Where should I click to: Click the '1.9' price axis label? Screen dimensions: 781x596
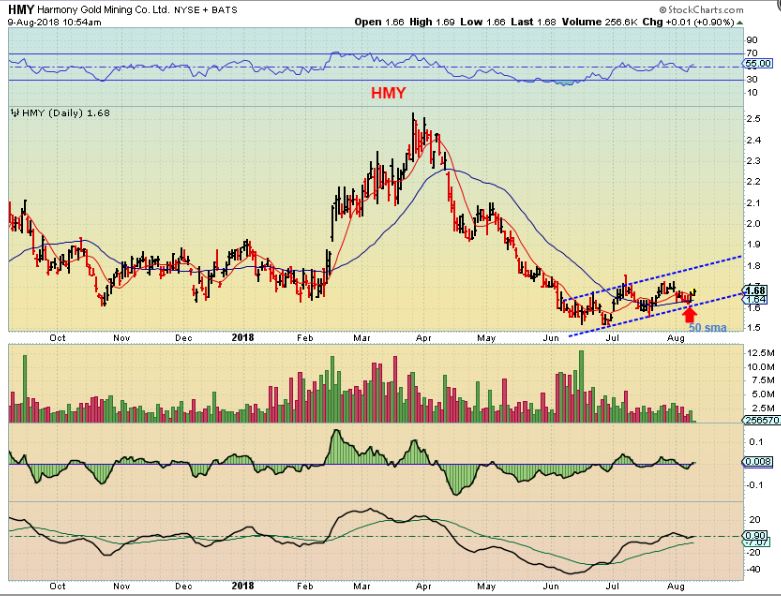(x=754, y=244)
